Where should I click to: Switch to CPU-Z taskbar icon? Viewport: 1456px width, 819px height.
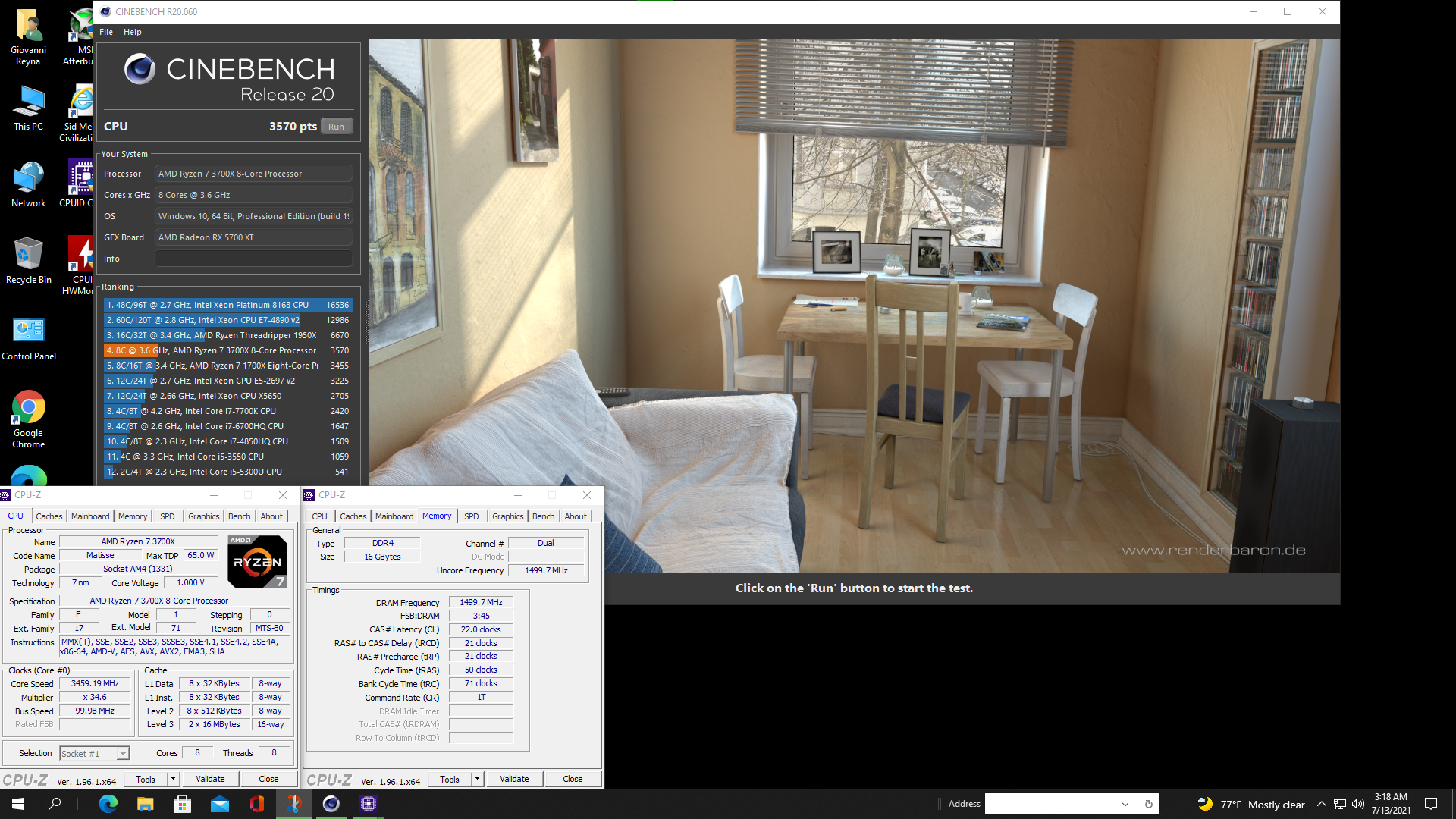pos(369,804)
